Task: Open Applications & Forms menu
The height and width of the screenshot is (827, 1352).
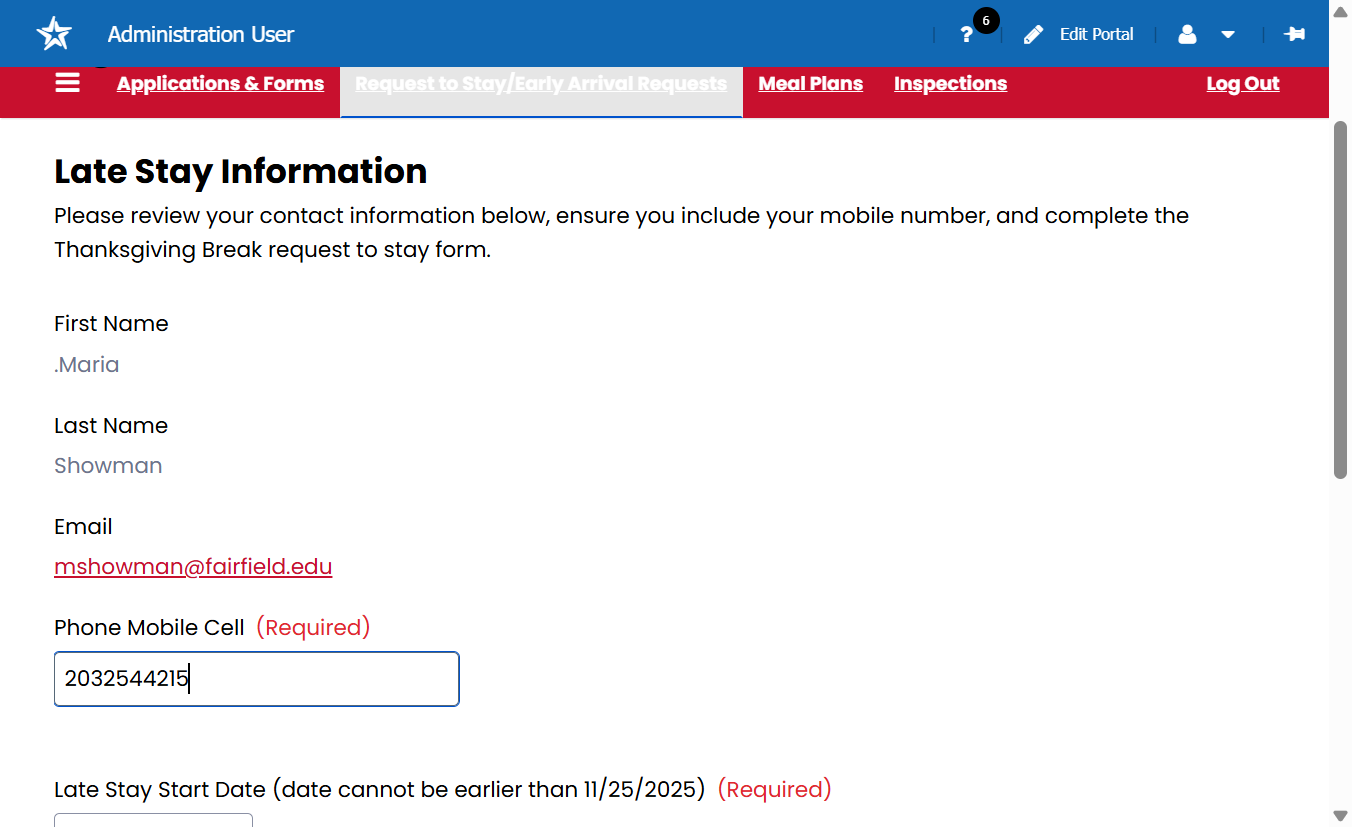Action: click(x=220, y=84)
